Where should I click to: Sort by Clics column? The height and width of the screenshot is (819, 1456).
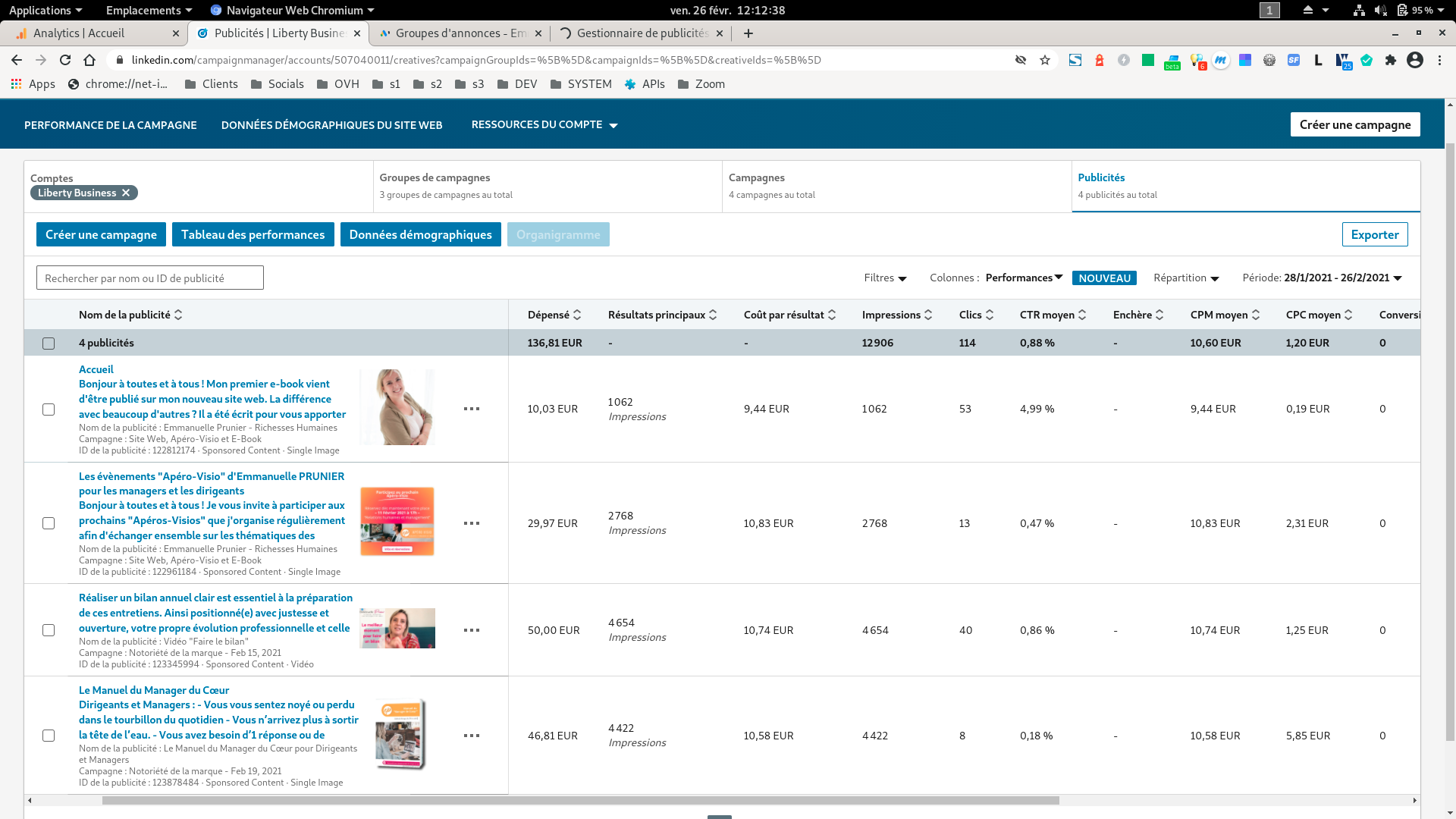pos(977,315)
